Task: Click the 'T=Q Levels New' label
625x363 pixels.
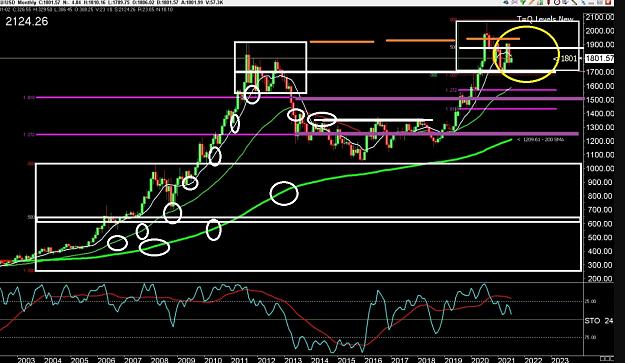Action: click(x=545, y=19)
